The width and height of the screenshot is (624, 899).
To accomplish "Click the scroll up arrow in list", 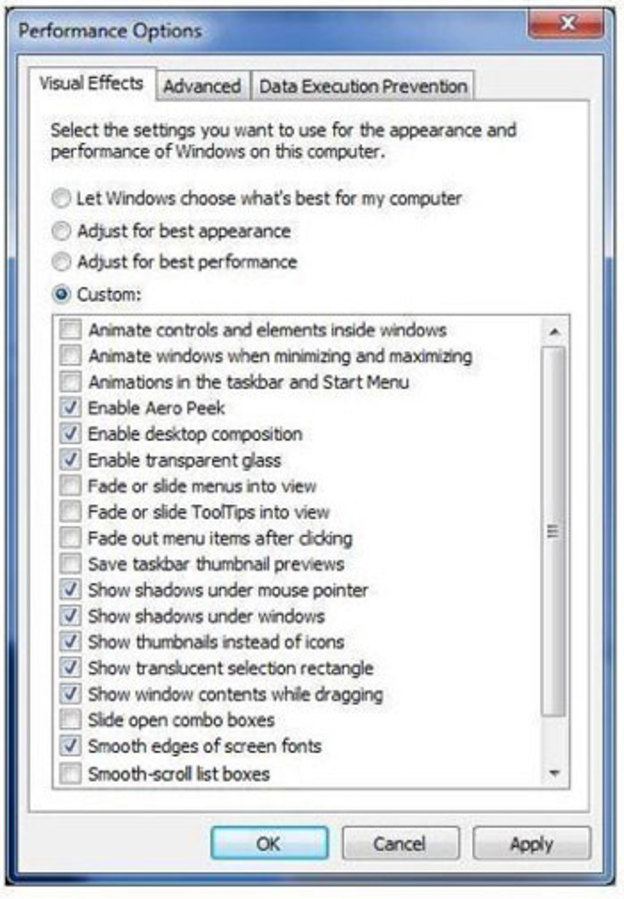I will pos(554,331).
